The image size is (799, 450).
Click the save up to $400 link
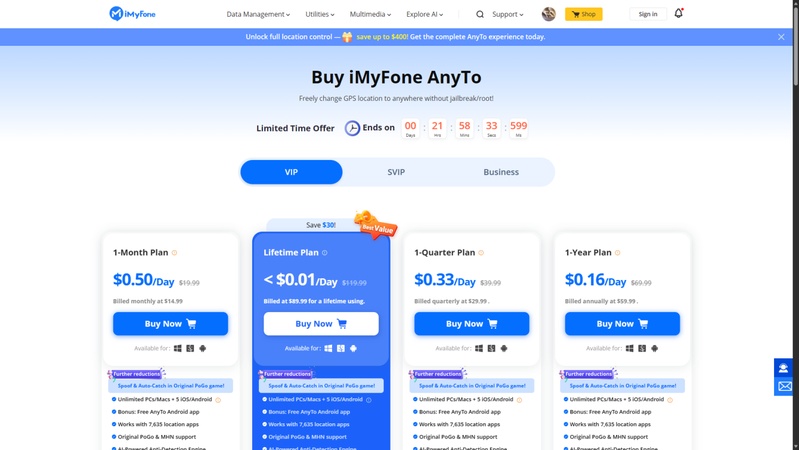point(382,37)
